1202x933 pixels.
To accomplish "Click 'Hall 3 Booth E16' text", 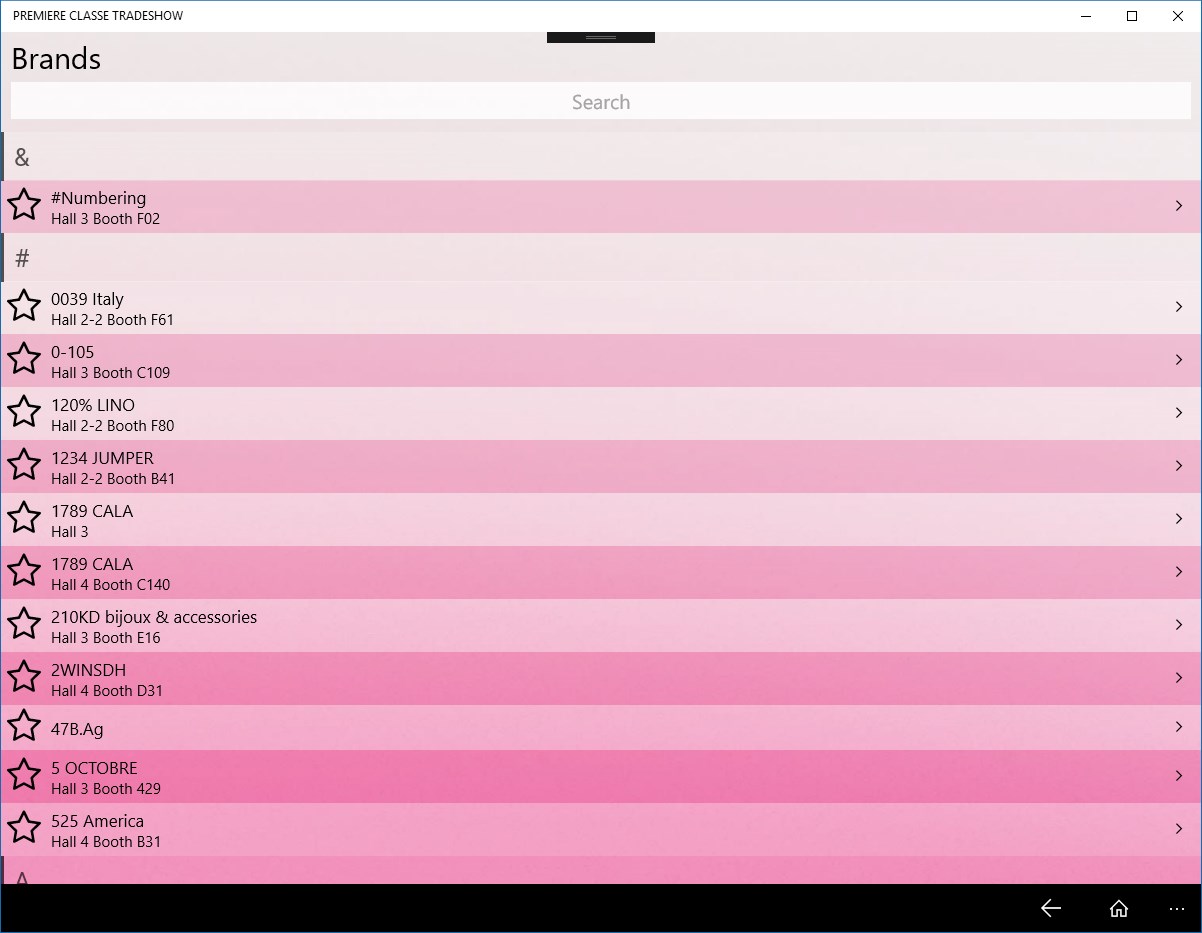I will click(105, 637).
